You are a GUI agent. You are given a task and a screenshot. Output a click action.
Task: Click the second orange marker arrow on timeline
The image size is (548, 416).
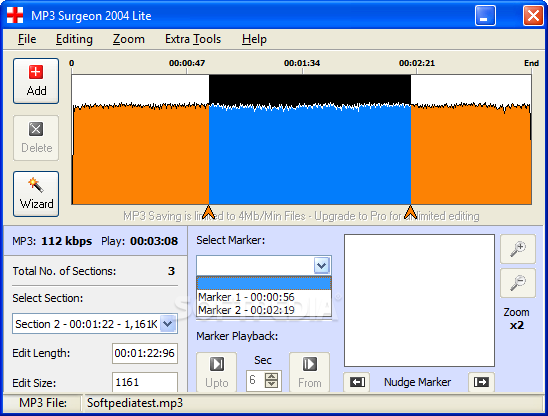pyautogui.click(x=410, y=212)
